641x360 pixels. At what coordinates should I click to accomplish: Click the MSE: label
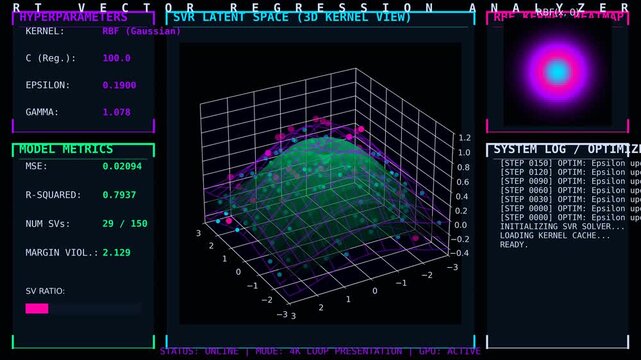coord(36,166)
